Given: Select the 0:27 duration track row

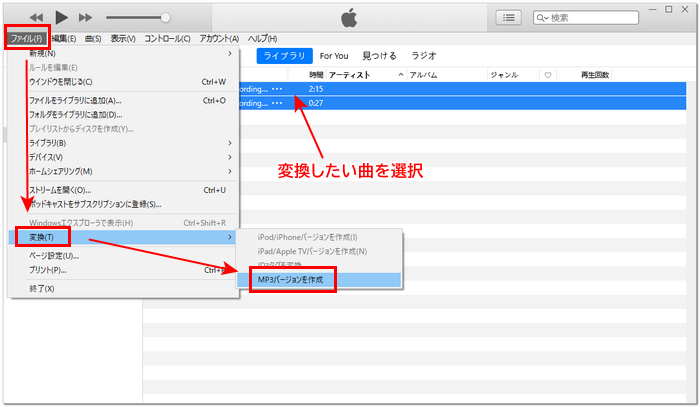Looking at the screenshot, I should (462, 103).
